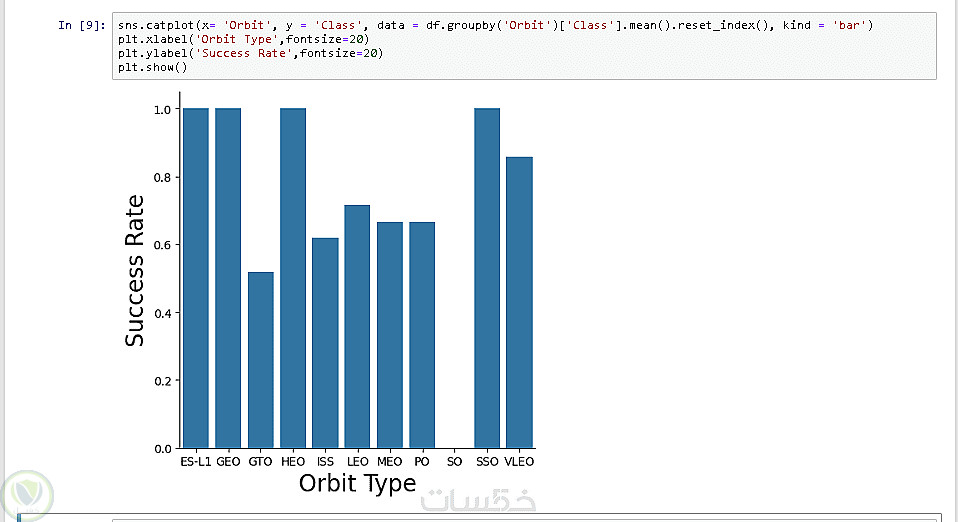Click the 'LEO' x-axis tick label
This screenshot has height=522, width=958.
click(x=357, y=461)
